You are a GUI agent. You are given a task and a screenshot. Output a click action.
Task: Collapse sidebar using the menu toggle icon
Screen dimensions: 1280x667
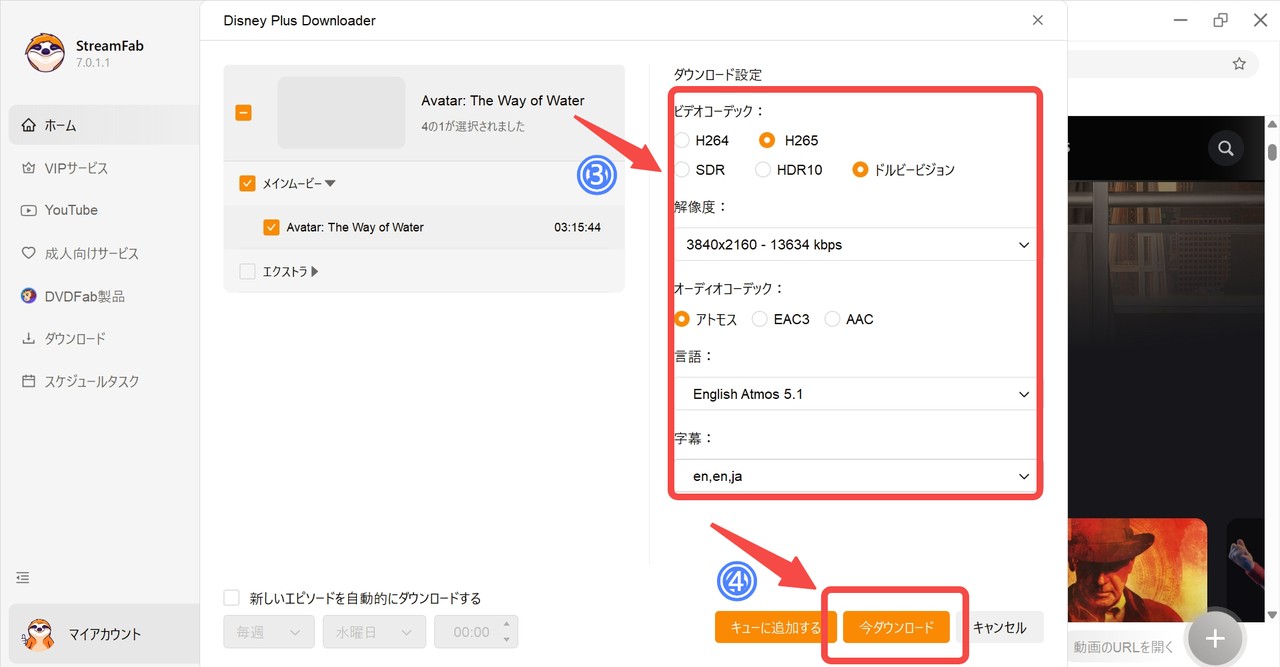coord(23,578)
